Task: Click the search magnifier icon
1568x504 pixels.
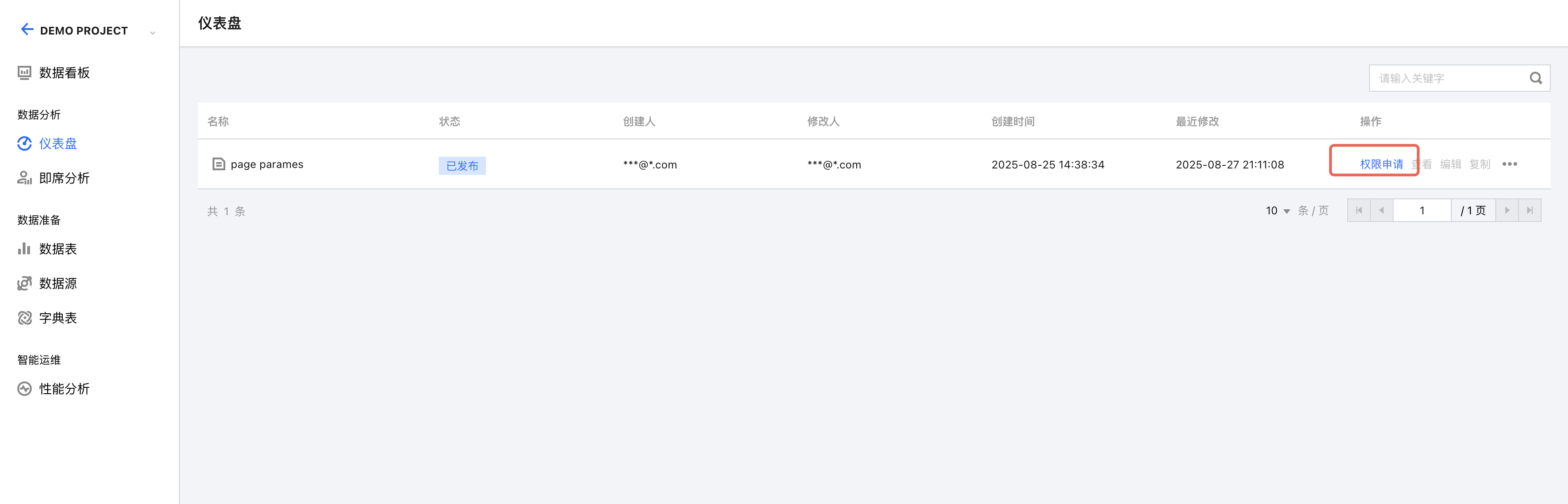Action: pyautogui.click(x=1536, y=78)
